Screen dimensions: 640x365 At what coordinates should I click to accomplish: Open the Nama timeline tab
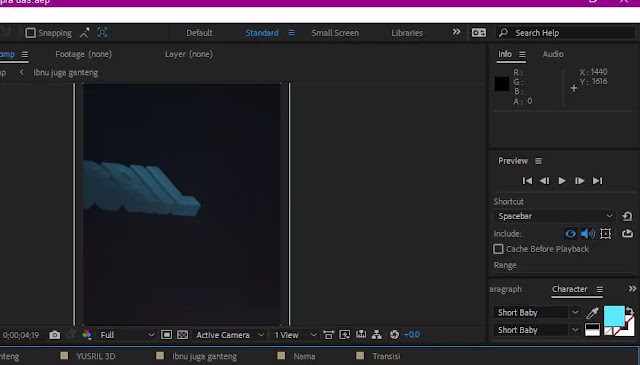coord(304,356)
